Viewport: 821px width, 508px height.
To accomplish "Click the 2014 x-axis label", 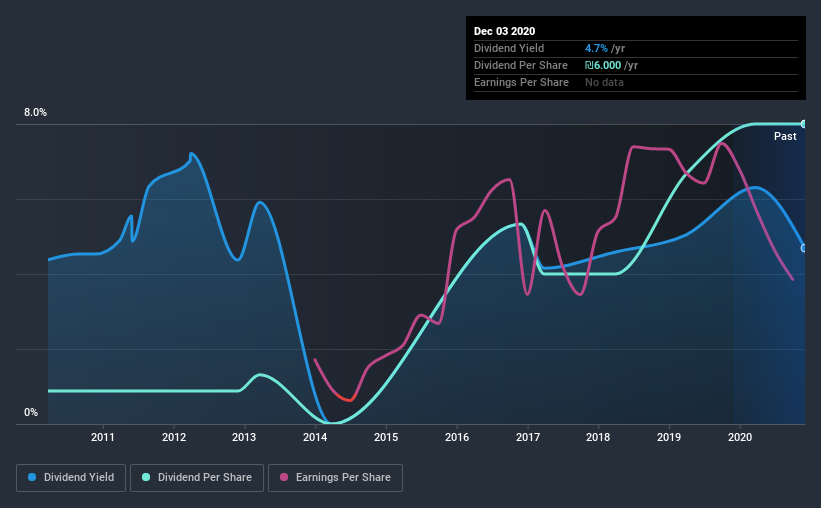I will pos(315,437).
